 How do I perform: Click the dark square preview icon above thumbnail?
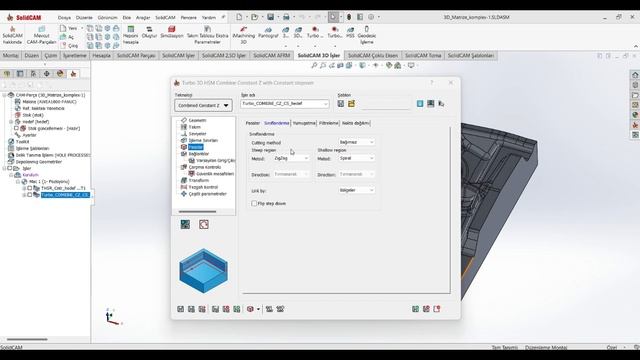185,224
